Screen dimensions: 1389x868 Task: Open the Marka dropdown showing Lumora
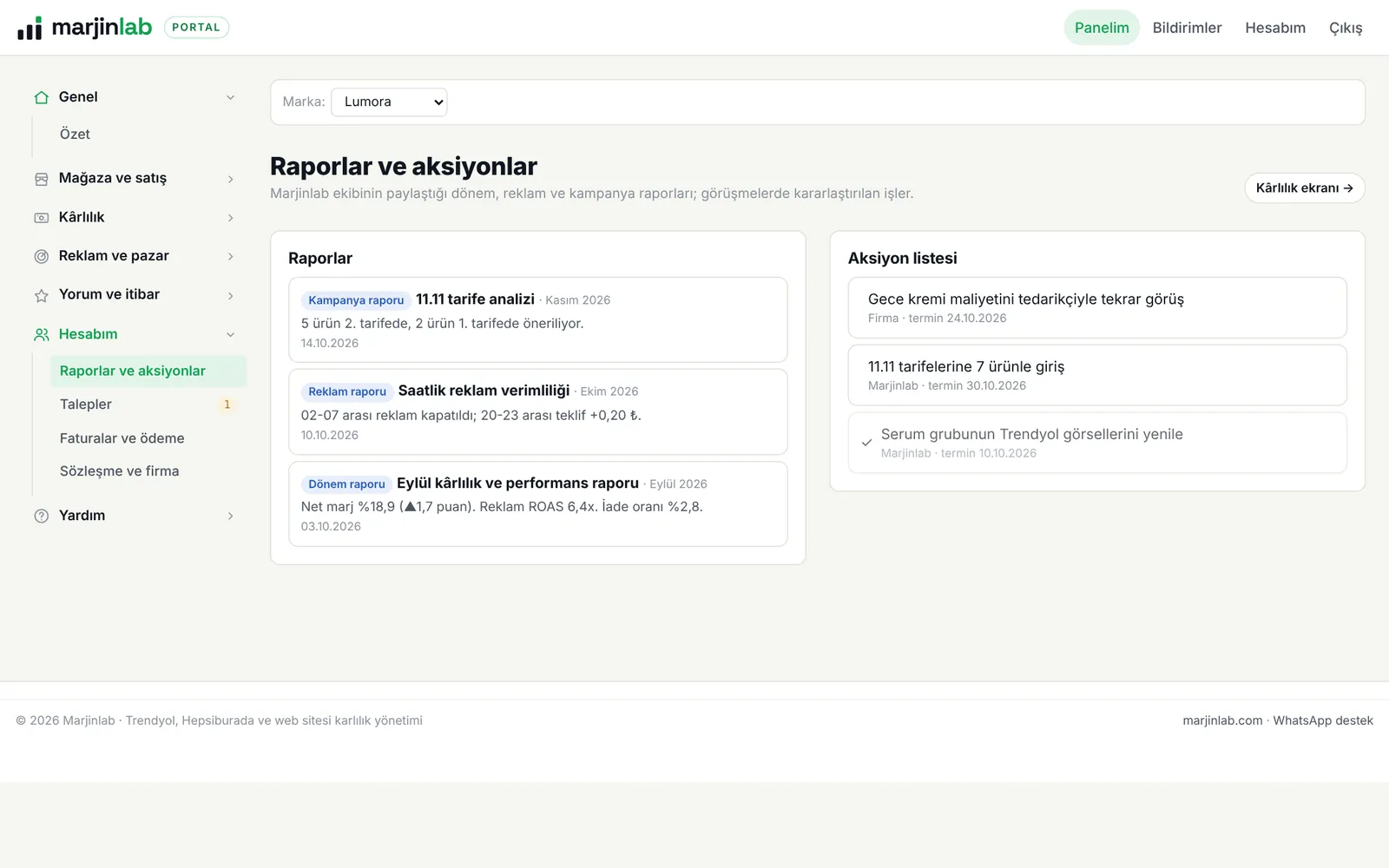389,102
